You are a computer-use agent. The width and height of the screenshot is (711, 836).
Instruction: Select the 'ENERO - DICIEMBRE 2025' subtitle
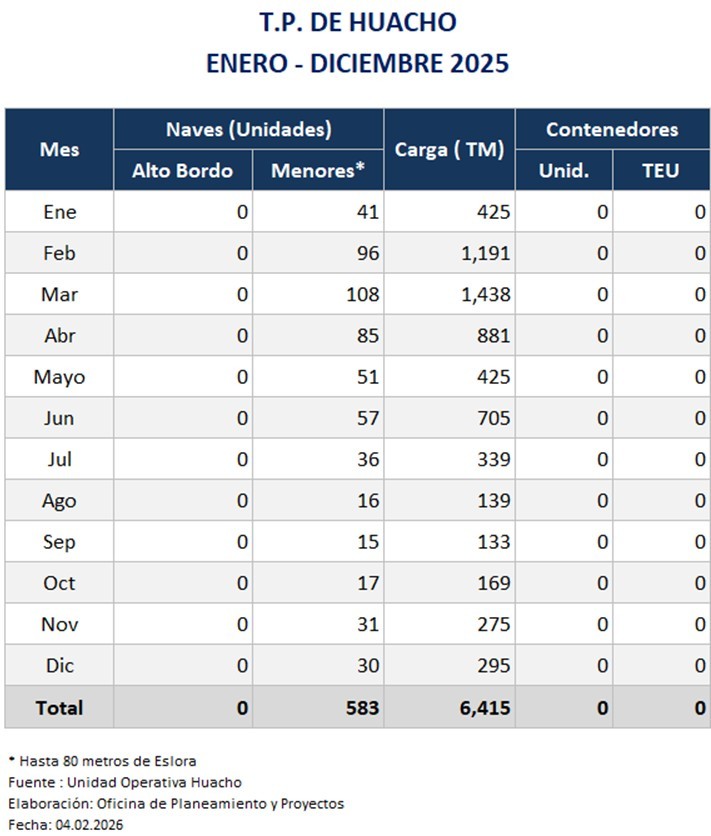coord(357,63)
